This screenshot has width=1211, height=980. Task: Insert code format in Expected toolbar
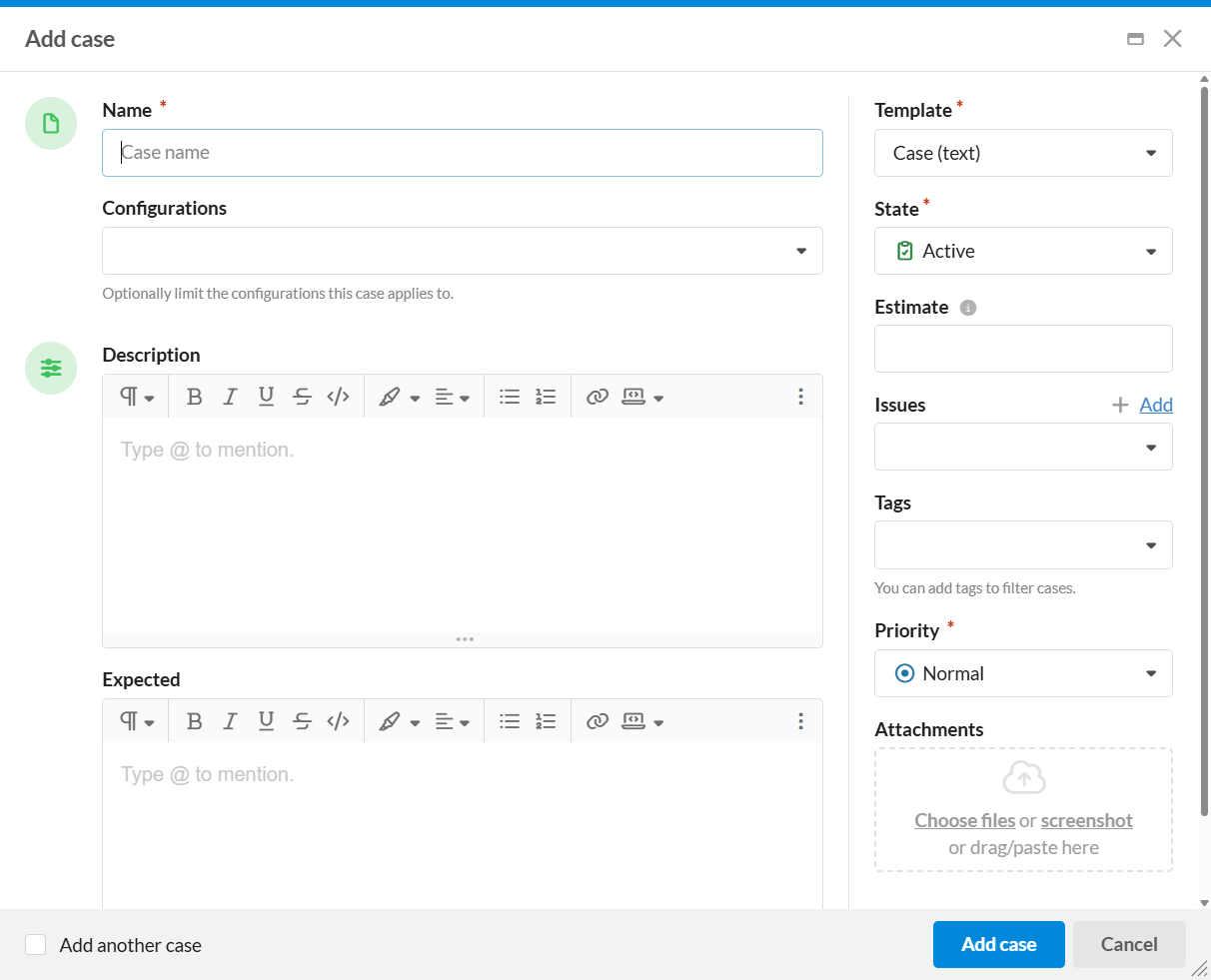338,721
